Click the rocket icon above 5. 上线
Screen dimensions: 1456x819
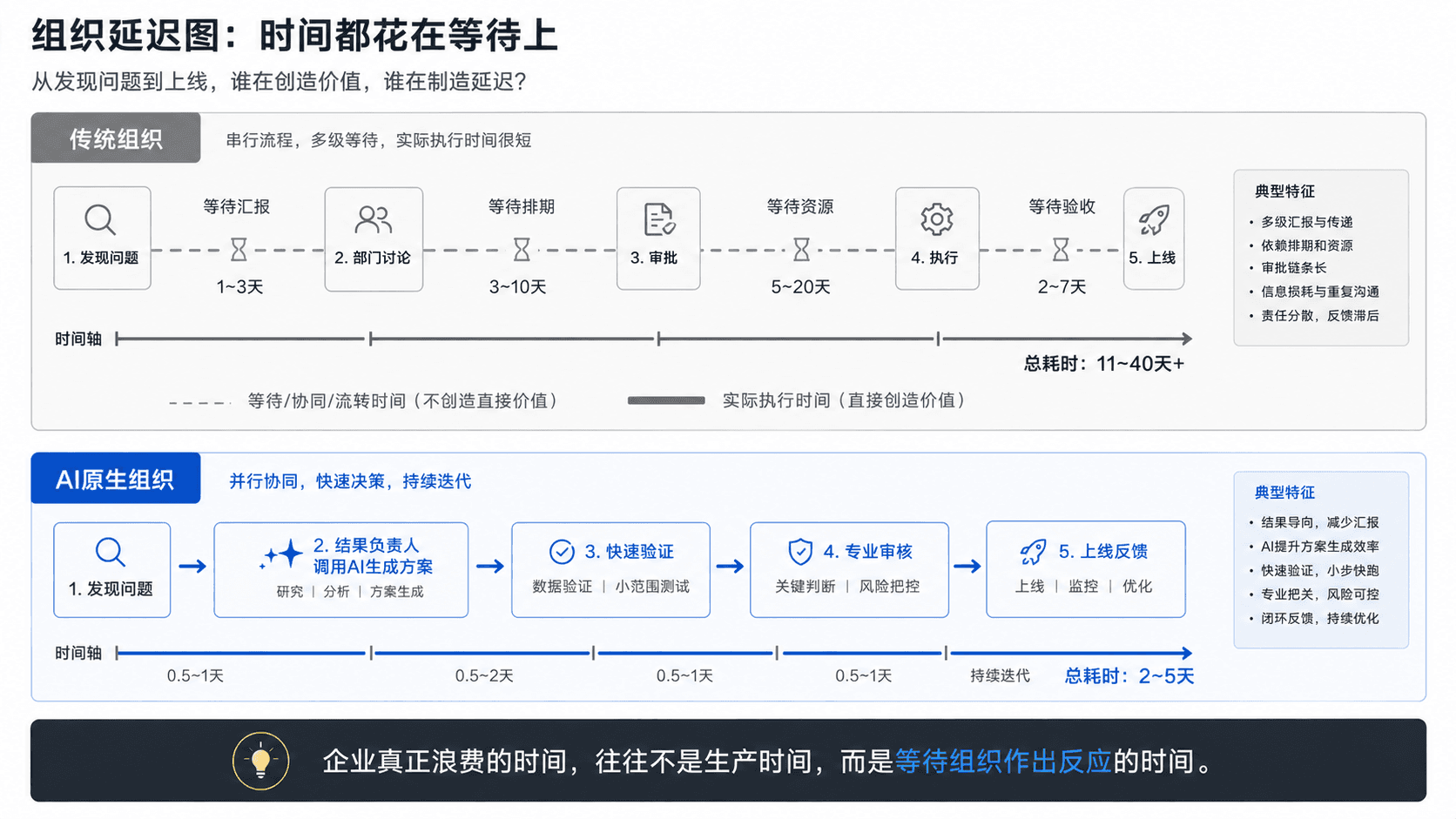(1154, 219)
